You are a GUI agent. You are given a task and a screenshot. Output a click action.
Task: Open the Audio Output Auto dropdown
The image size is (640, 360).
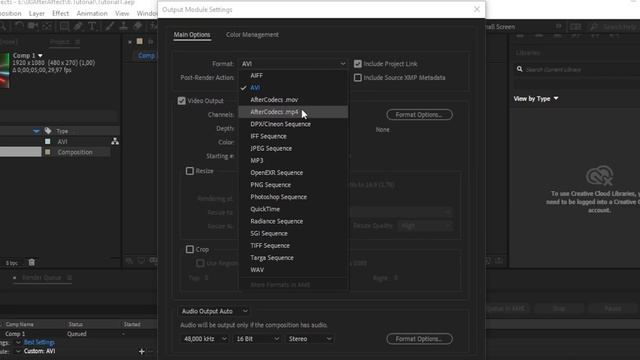(x=214, y=311)
